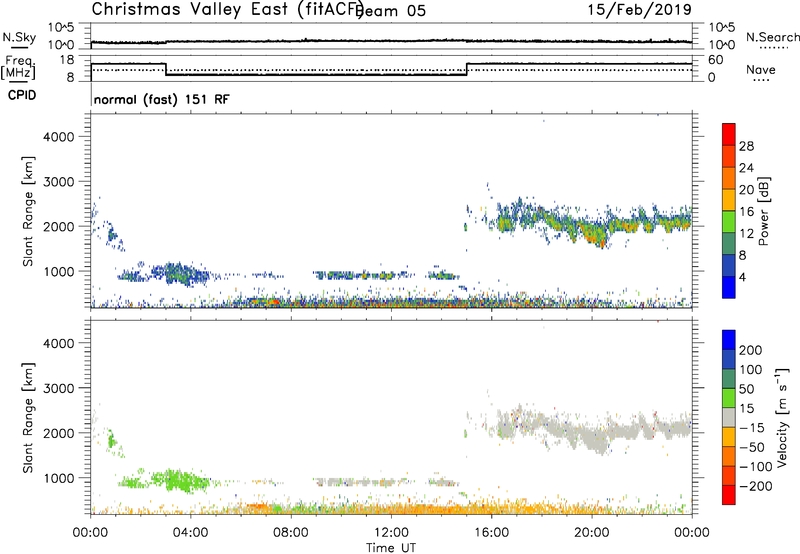Click the dotted N.Search legend line sample

tap(772, 48)
